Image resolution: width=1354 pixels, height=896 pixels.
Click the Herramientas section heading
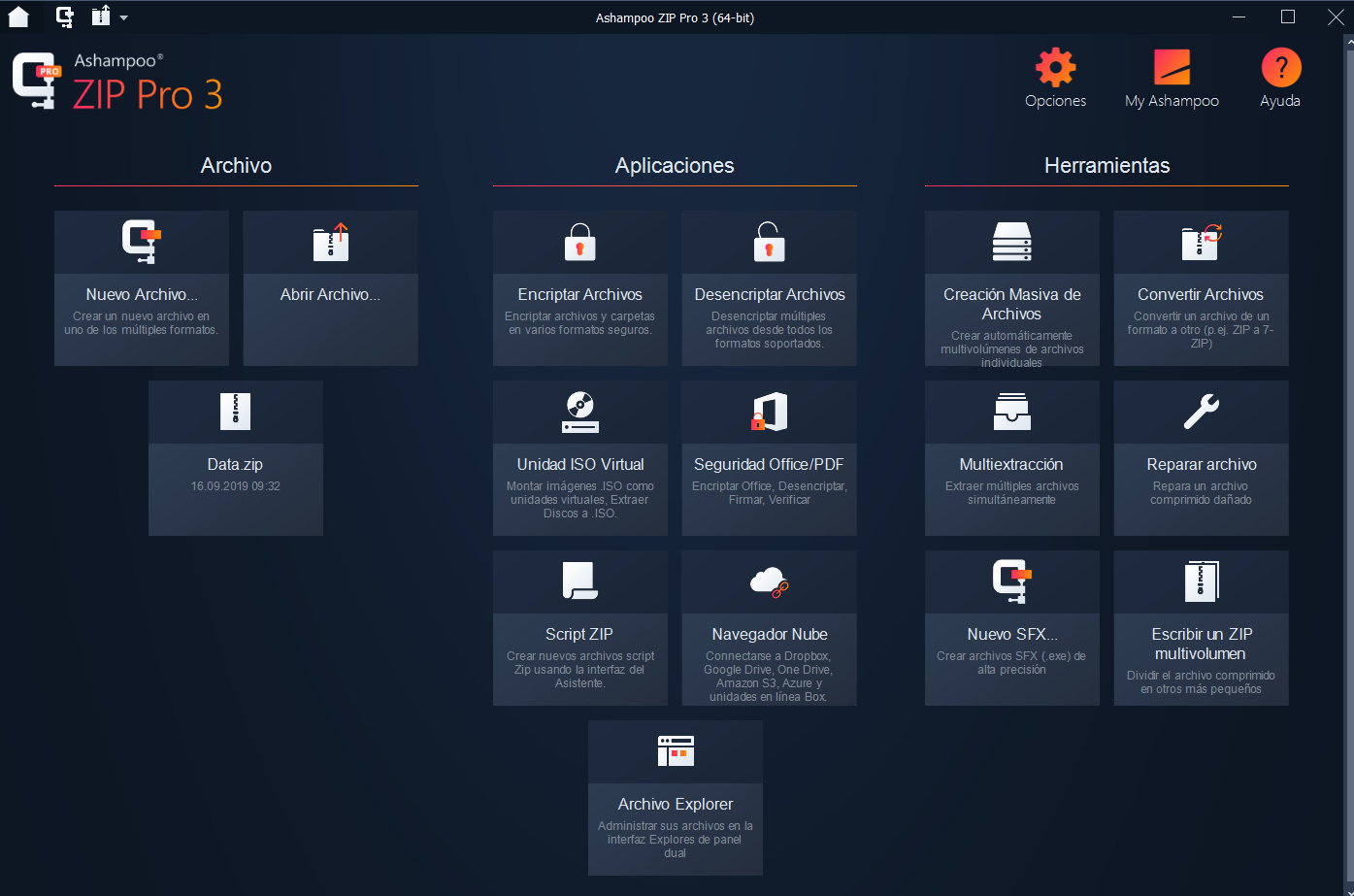click(x=1106, y=165)
